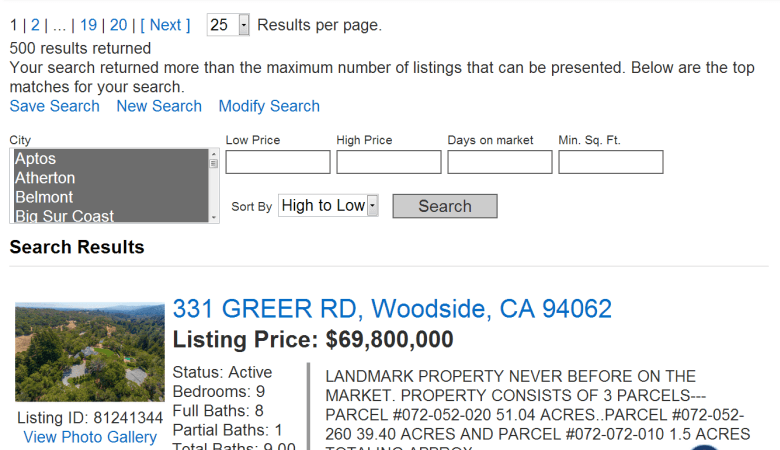780x450 pixels.
Task: Click Modify Search link
Action: point(269,106)
